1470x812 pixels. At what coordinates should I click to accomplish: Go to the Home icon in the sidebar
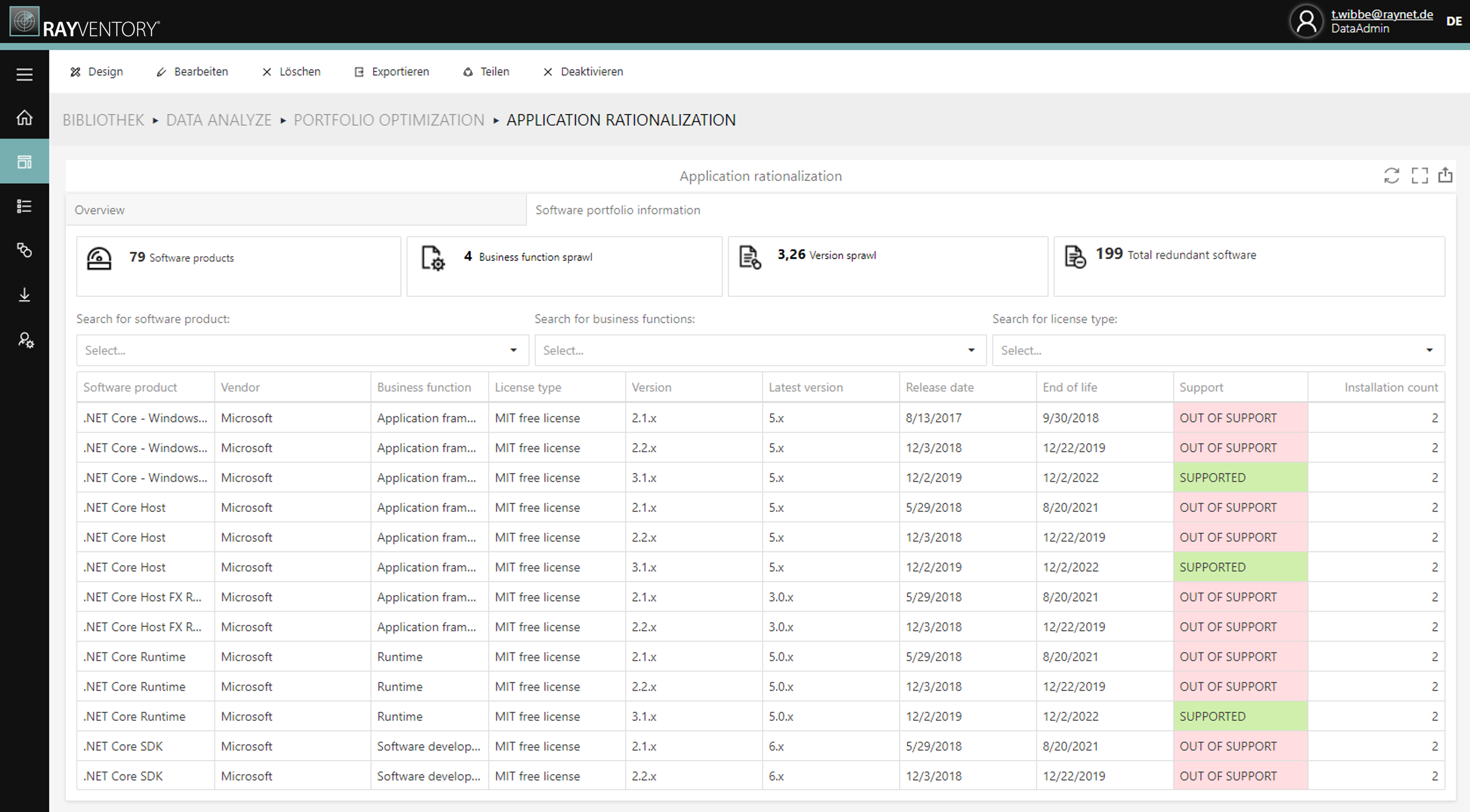pyautogui.click(x=25, y=118)
